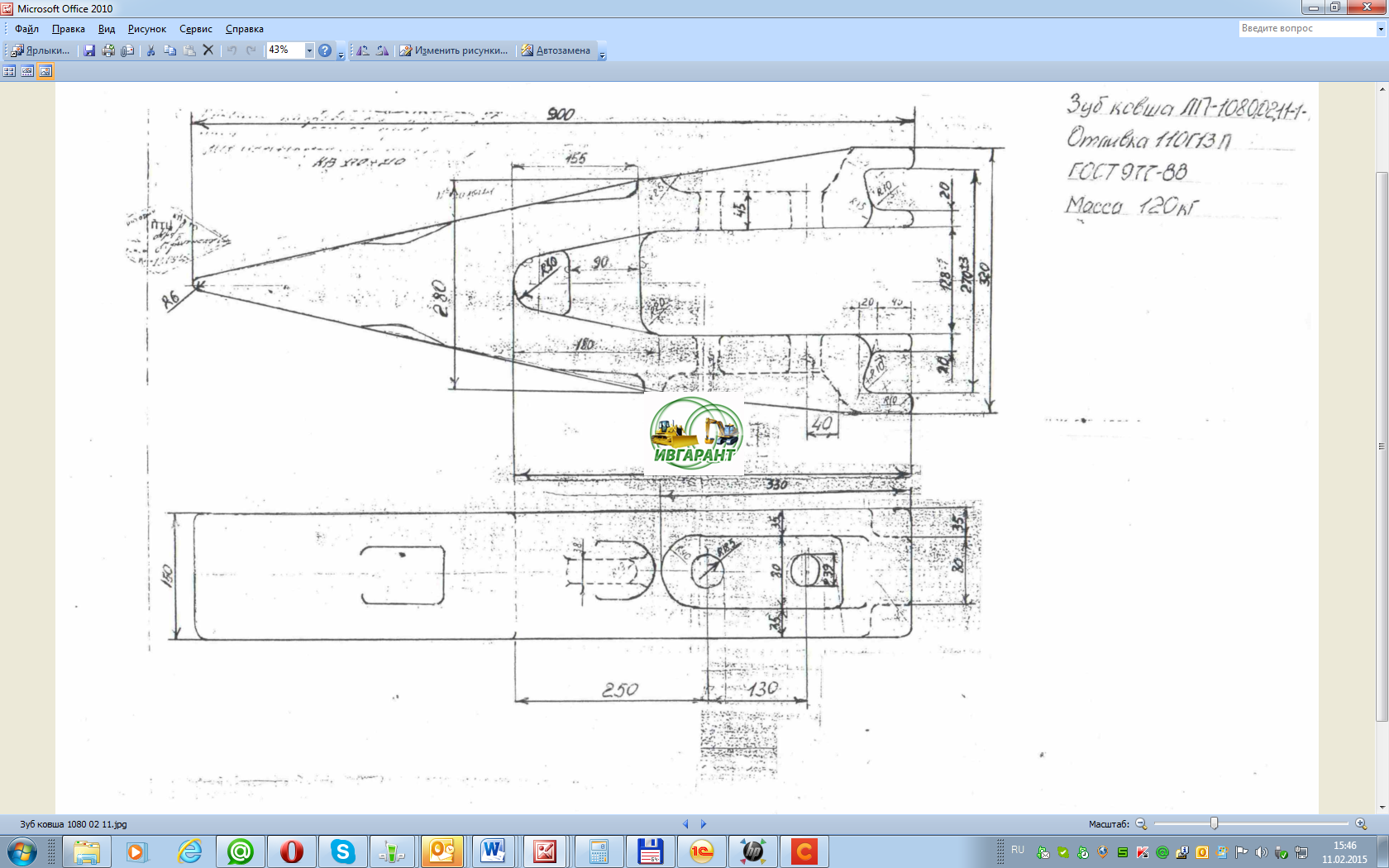Go to next picture arrow

[x=704, y=824]
